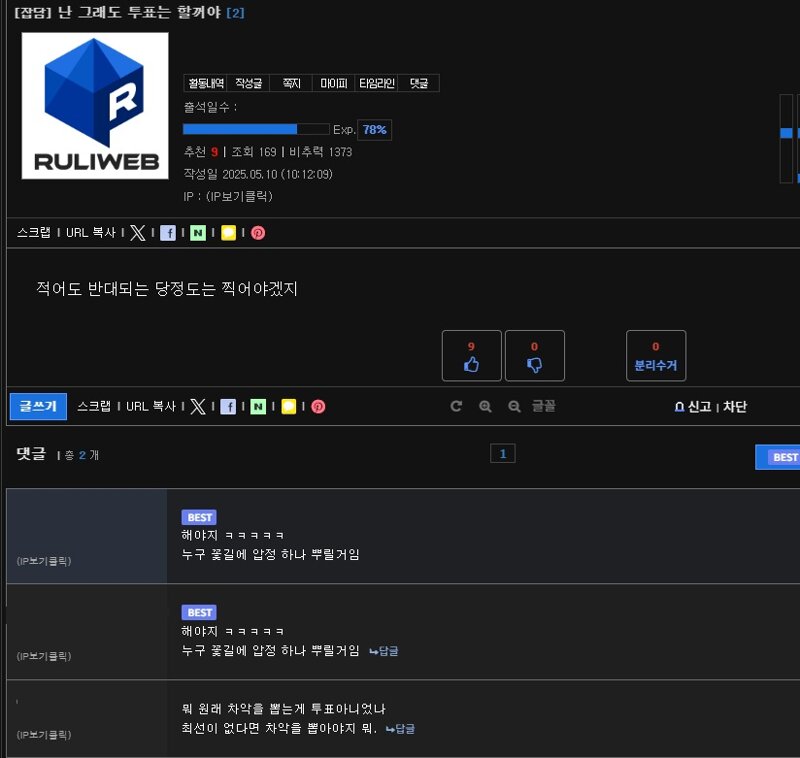Click the Exp progress bar
800x758 pixels.
pos(256,129)
